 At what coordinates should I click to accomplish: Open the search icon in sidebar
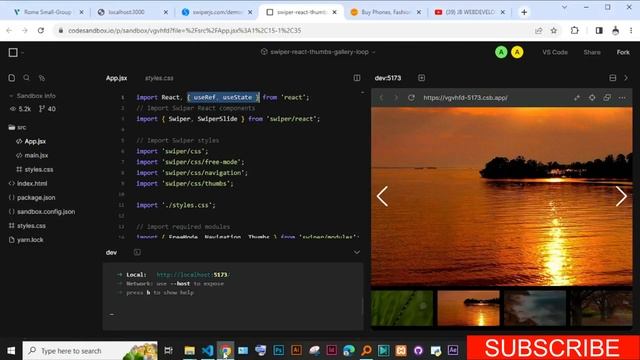[27, 78]
